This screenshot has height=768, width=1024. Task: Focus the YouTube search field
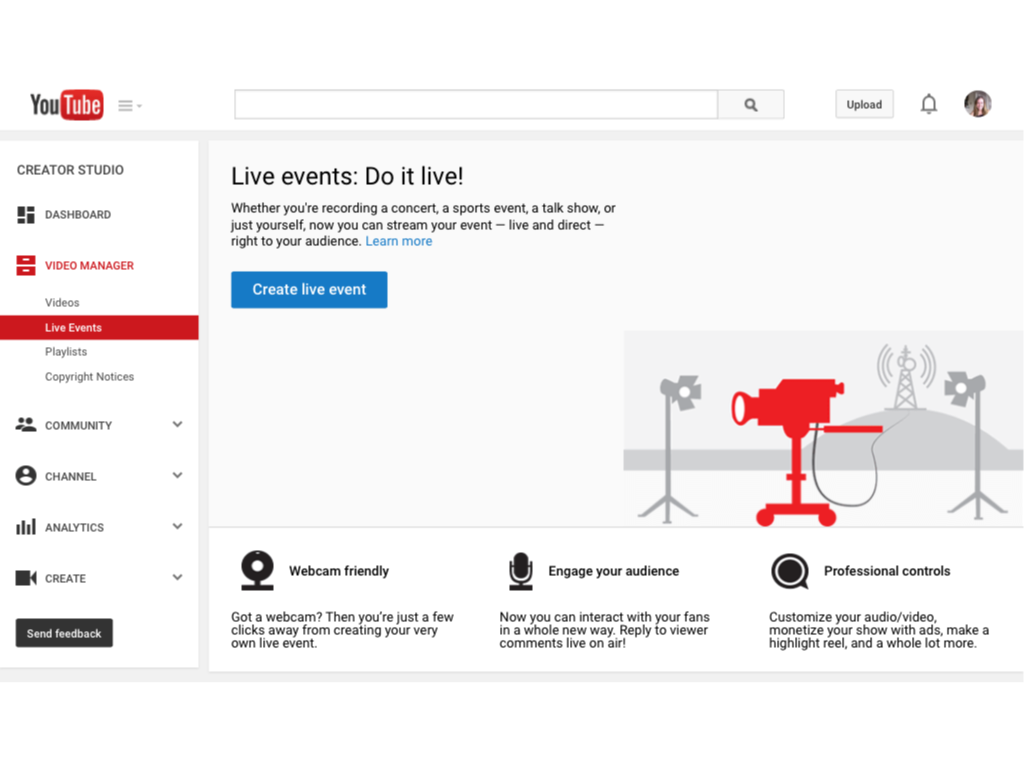476,104
